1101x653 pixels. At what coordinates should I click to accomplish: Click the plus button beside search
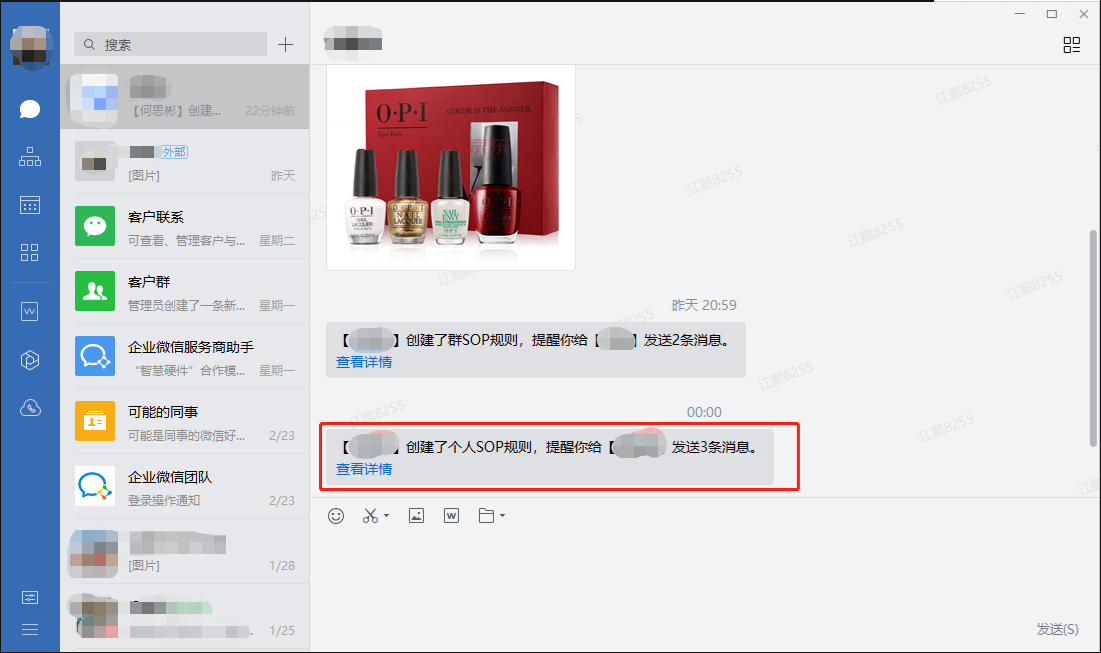pyautogui.click(x=285, y=45)
